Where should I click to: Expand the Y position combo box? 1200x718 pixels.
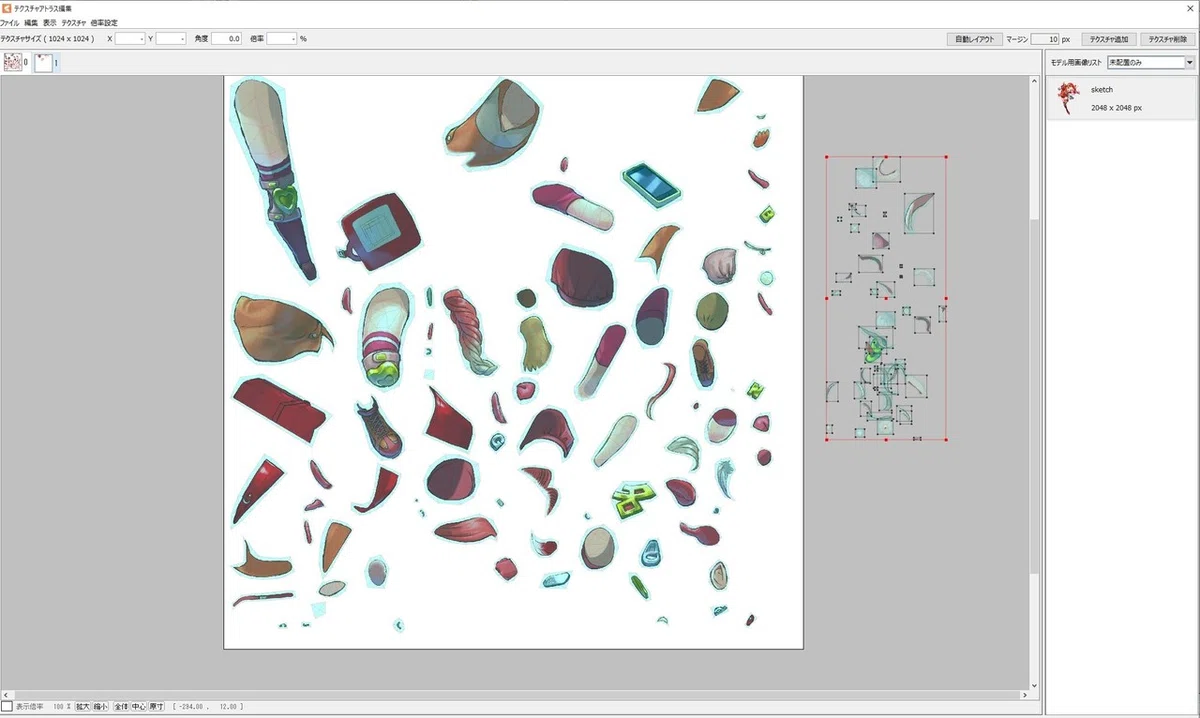171,38
